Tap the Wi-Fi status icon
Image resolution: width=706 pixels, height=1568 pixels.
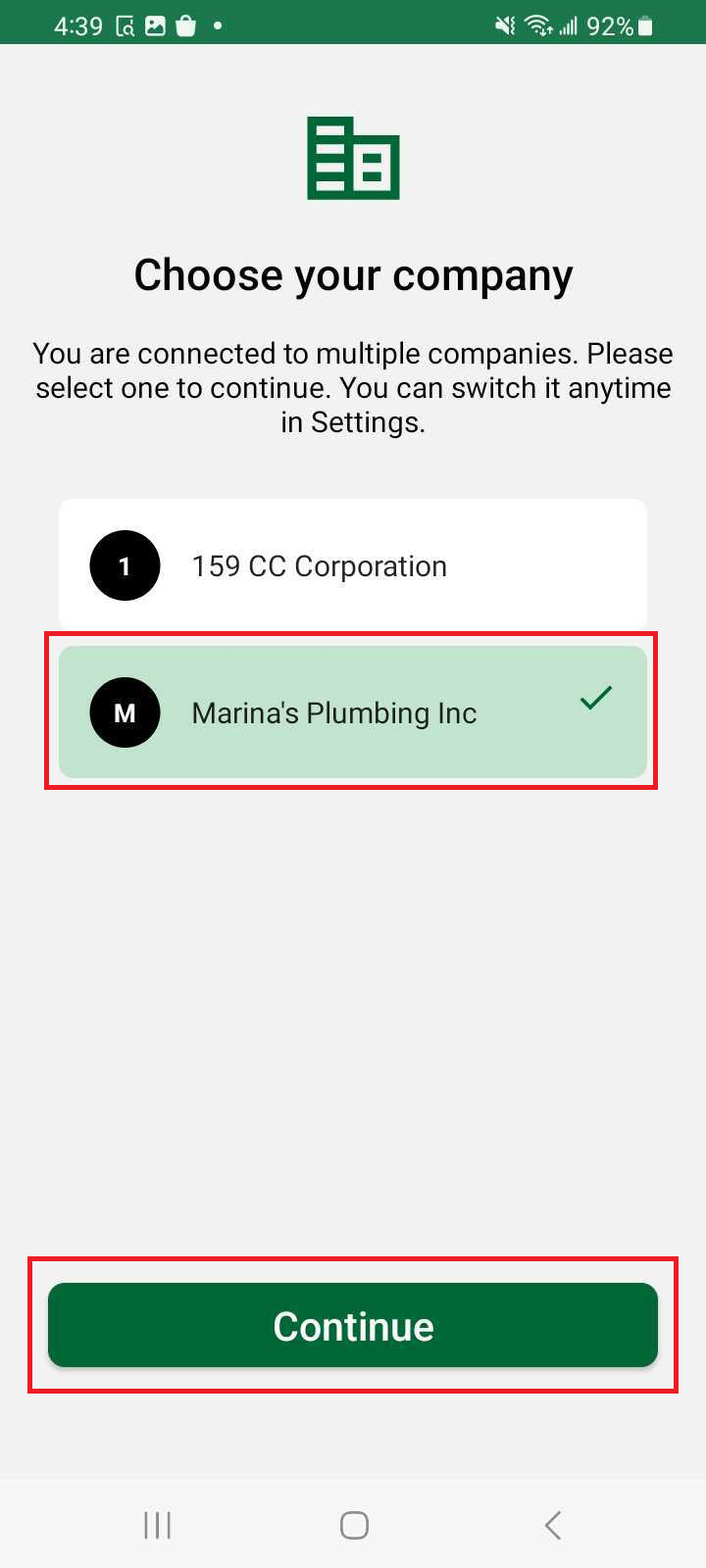[538, 26]
